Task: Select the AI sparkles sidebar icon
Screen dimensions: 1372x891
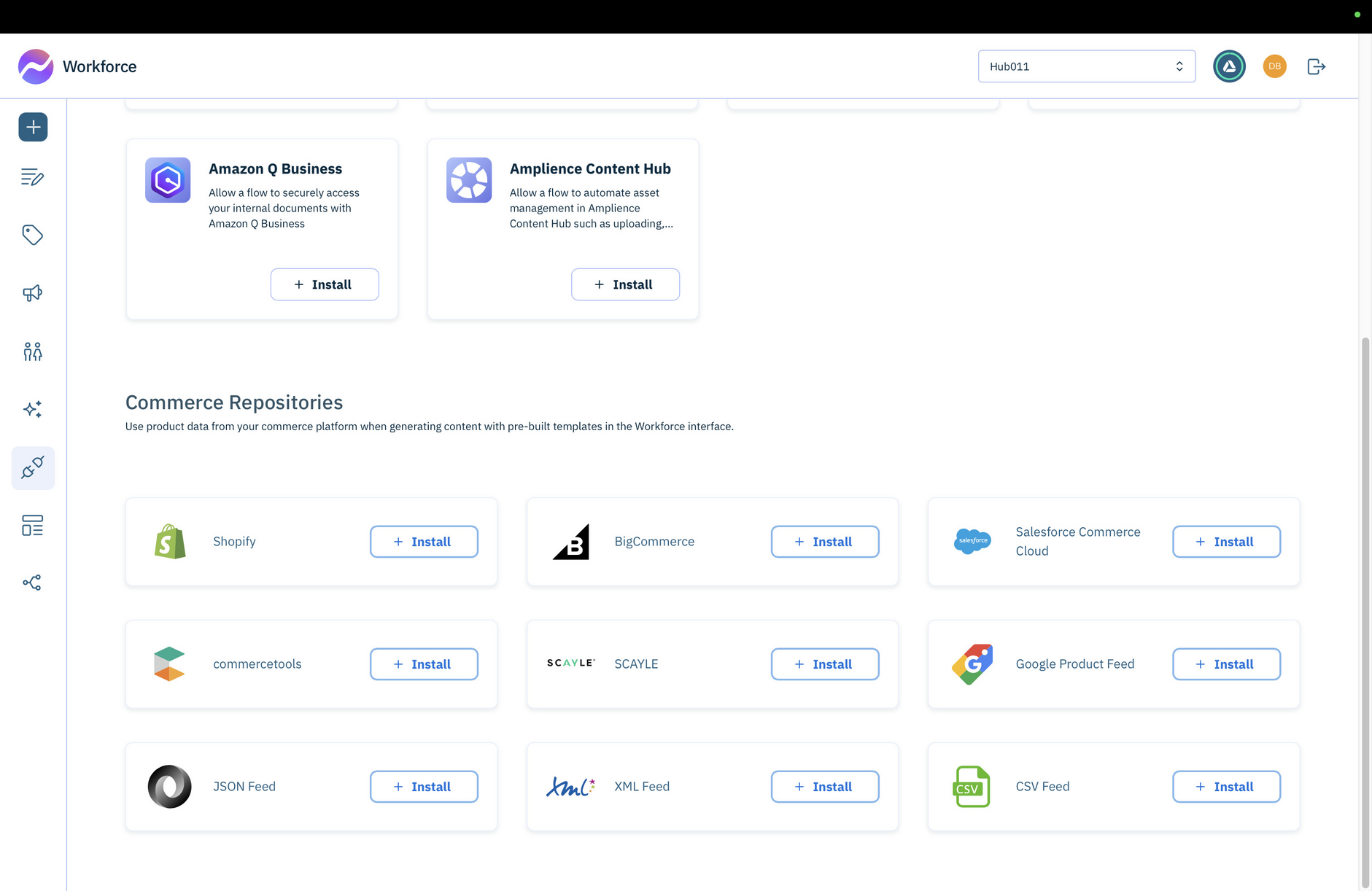Action: click(x=32, y=409)
